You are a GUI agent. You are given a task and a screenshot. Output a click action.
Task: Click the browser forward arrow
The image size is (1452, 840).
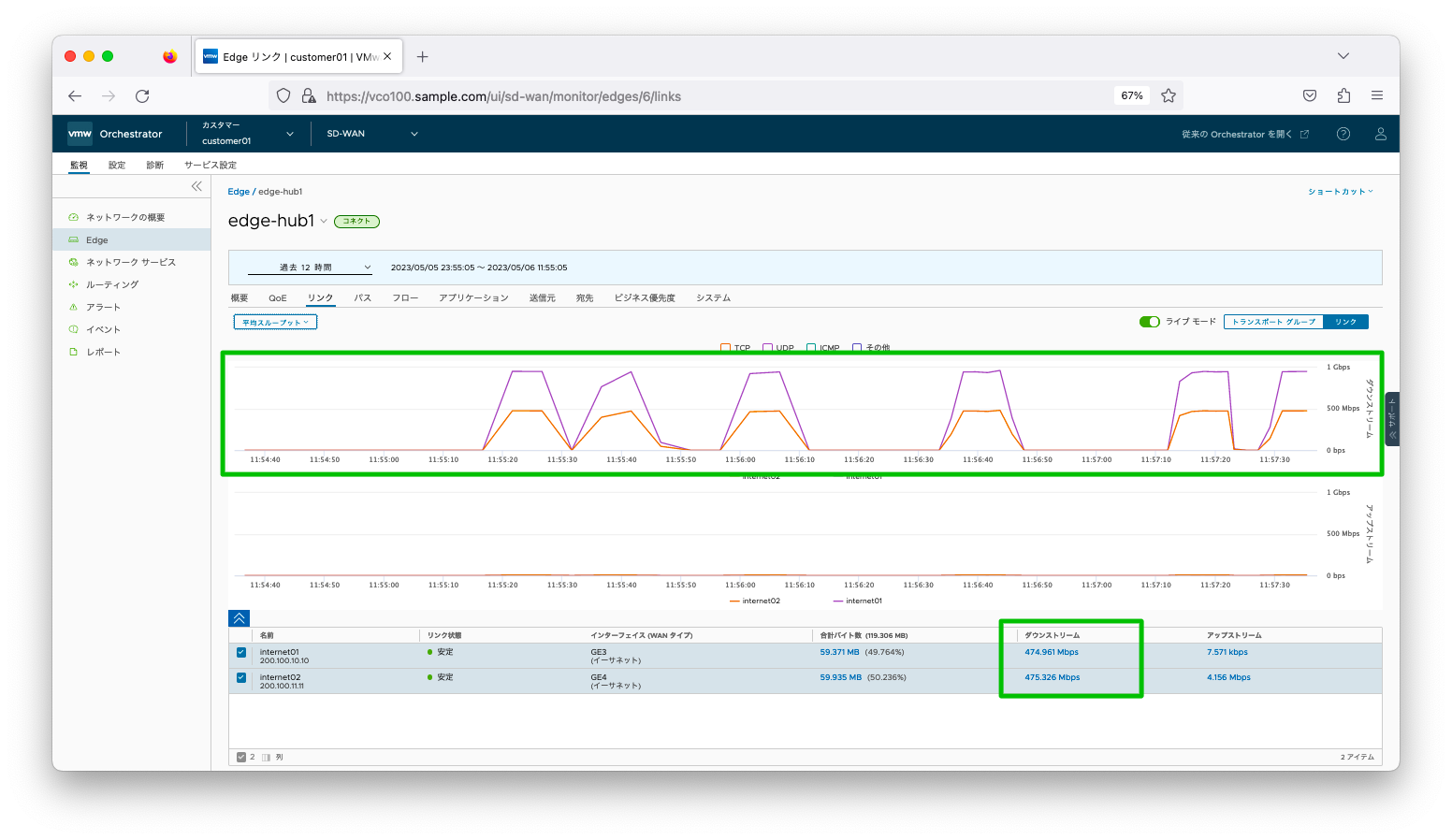tap(109, 95)
